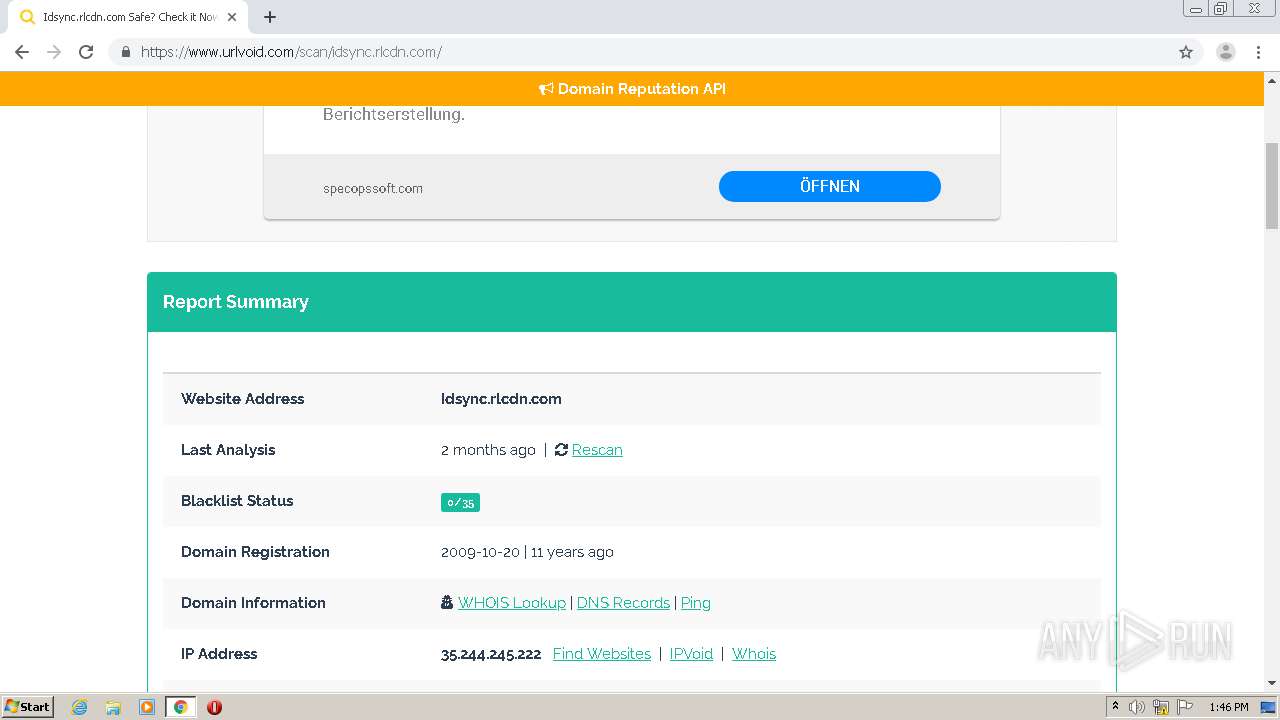Open File Explorer from taskbar

click(113, 707)
